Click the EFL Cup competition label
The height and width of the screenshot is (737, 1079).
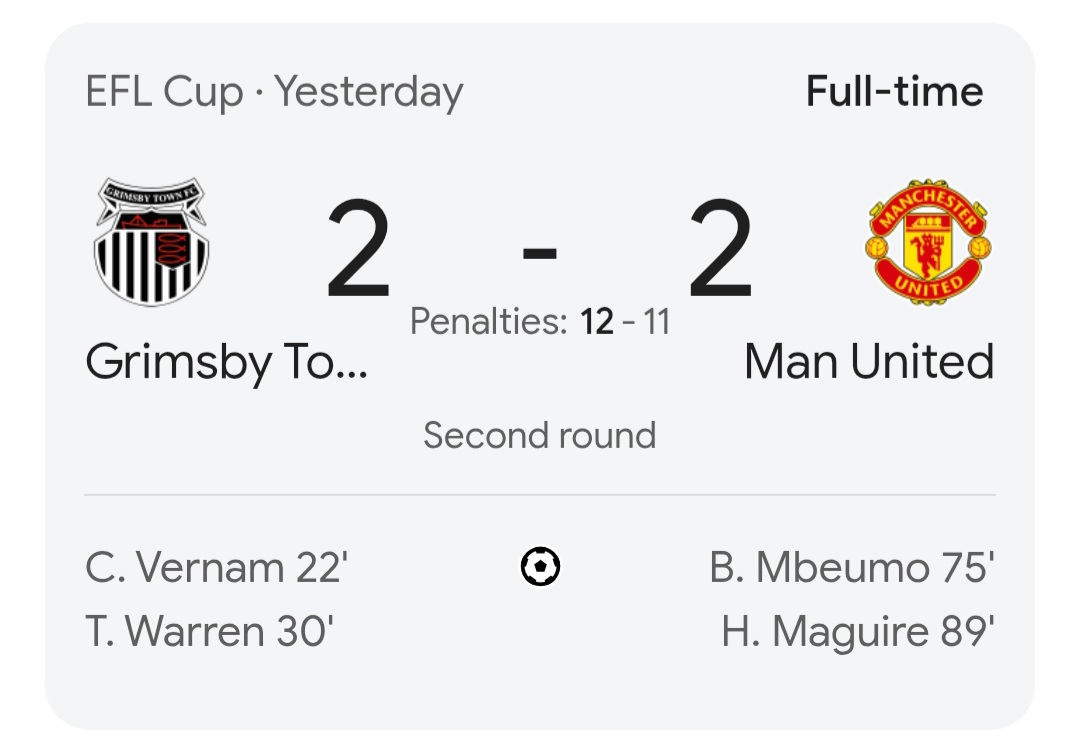tap(164, 92)
